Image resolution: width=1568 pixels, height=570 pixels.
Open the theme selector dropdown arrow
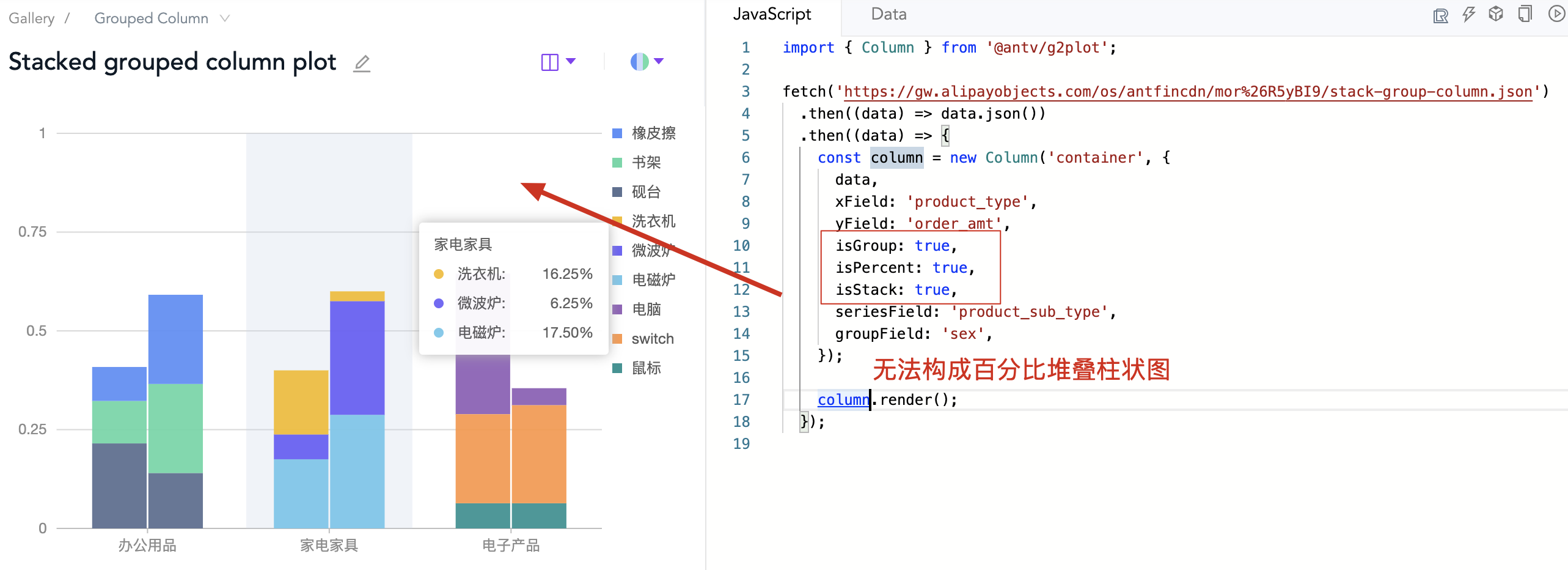click(659, 61)
